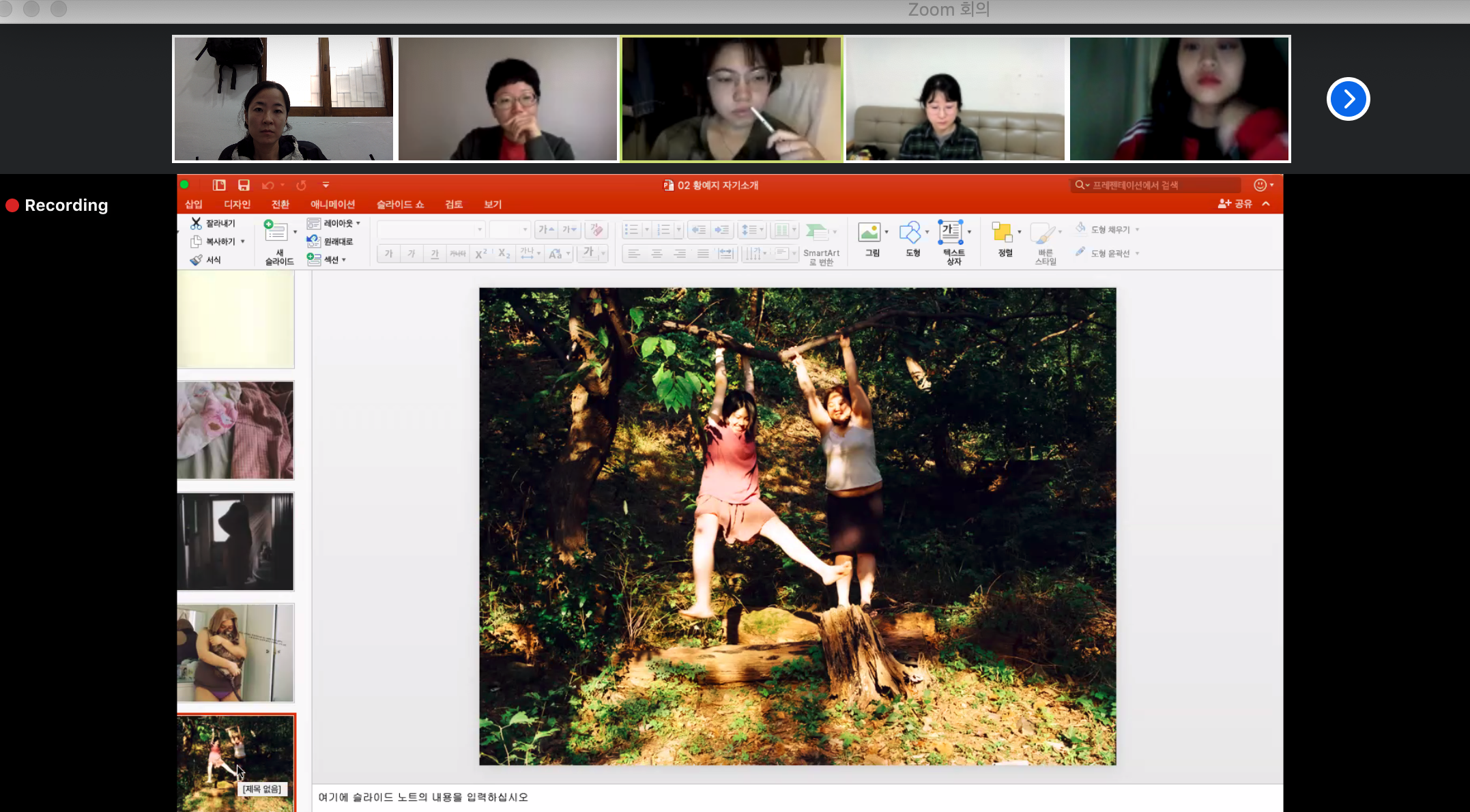This screenshot has height=812, width=1470.
Task: Switch to the 디자인 (Design) tab
Action: coord(237,204)
